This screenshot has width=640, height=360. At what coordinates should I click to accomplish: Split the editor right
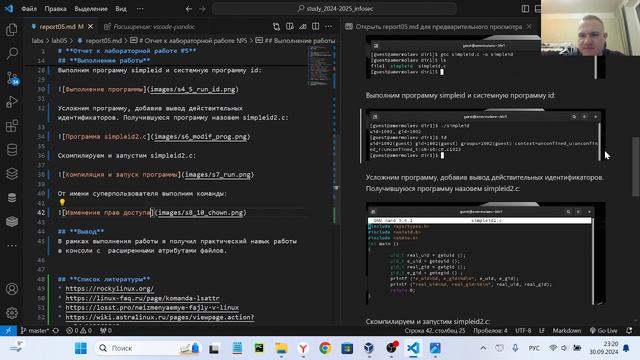(x=316, y=27)
